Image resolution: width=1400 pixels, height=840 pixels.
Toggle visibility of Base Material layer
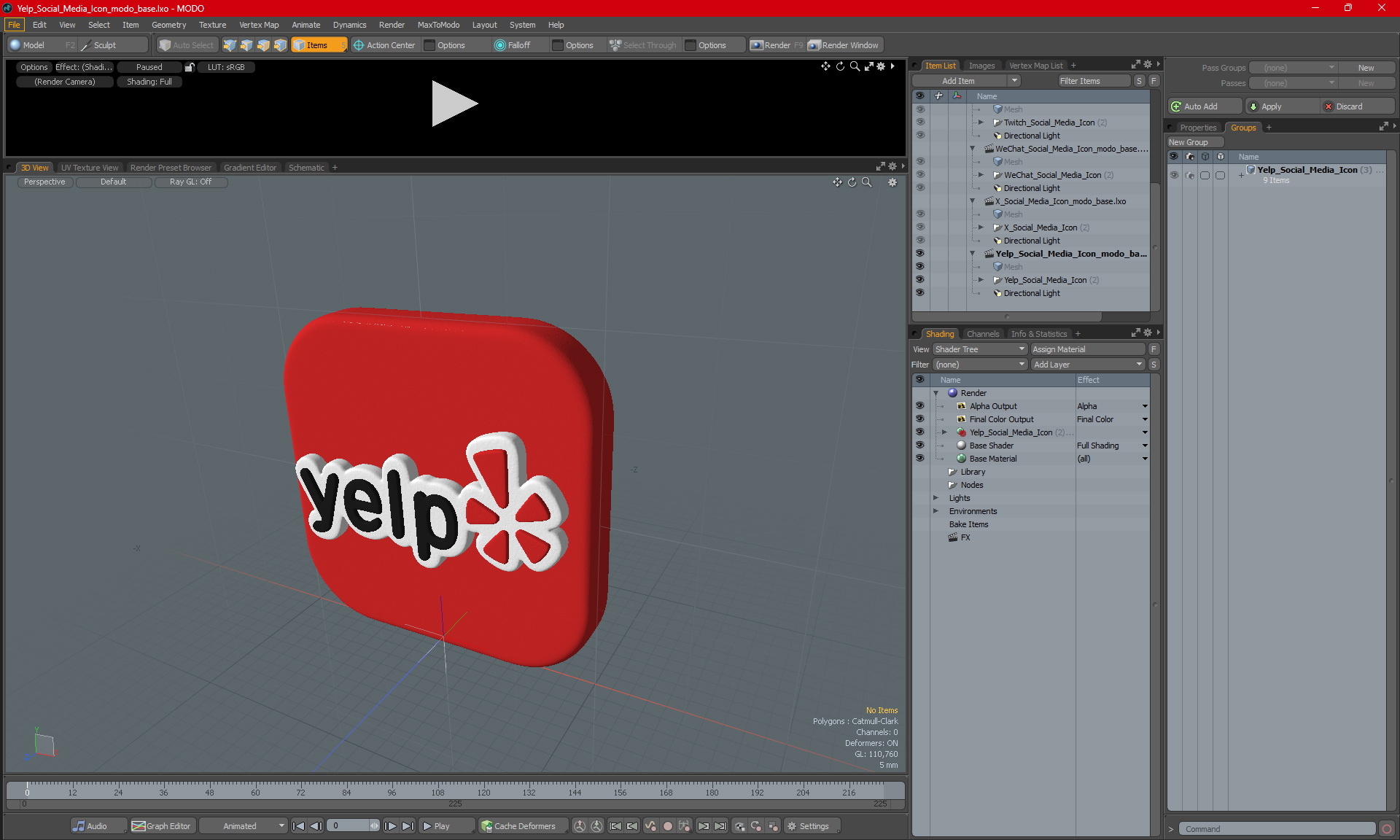[x=919, y=459]
